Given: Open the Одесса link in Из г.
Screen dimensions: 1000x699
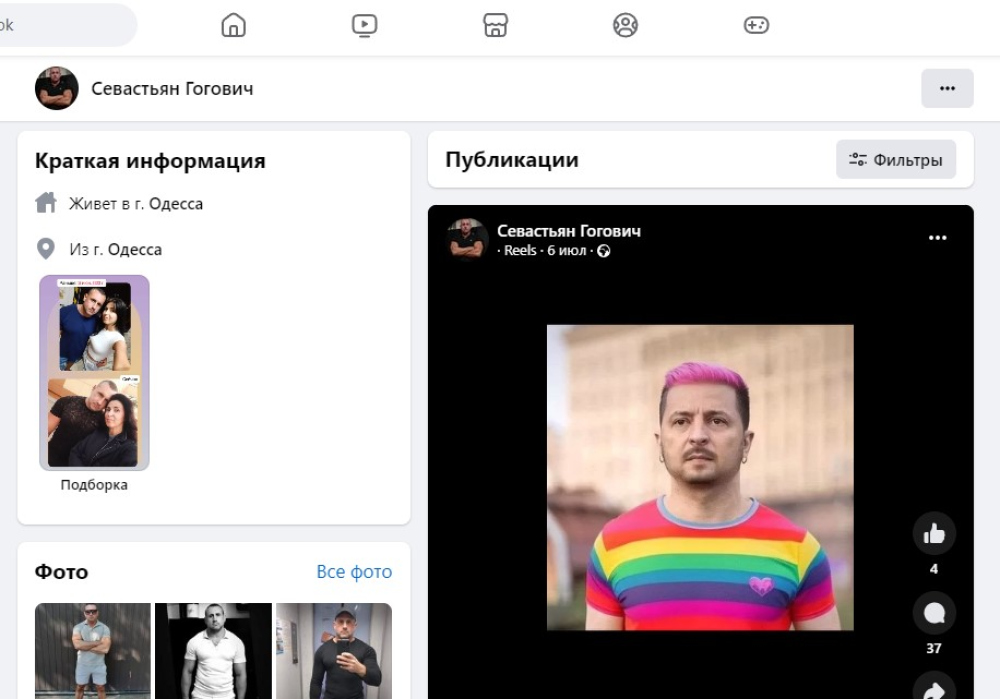Looking at the screenshot, I should coord(135,250).
